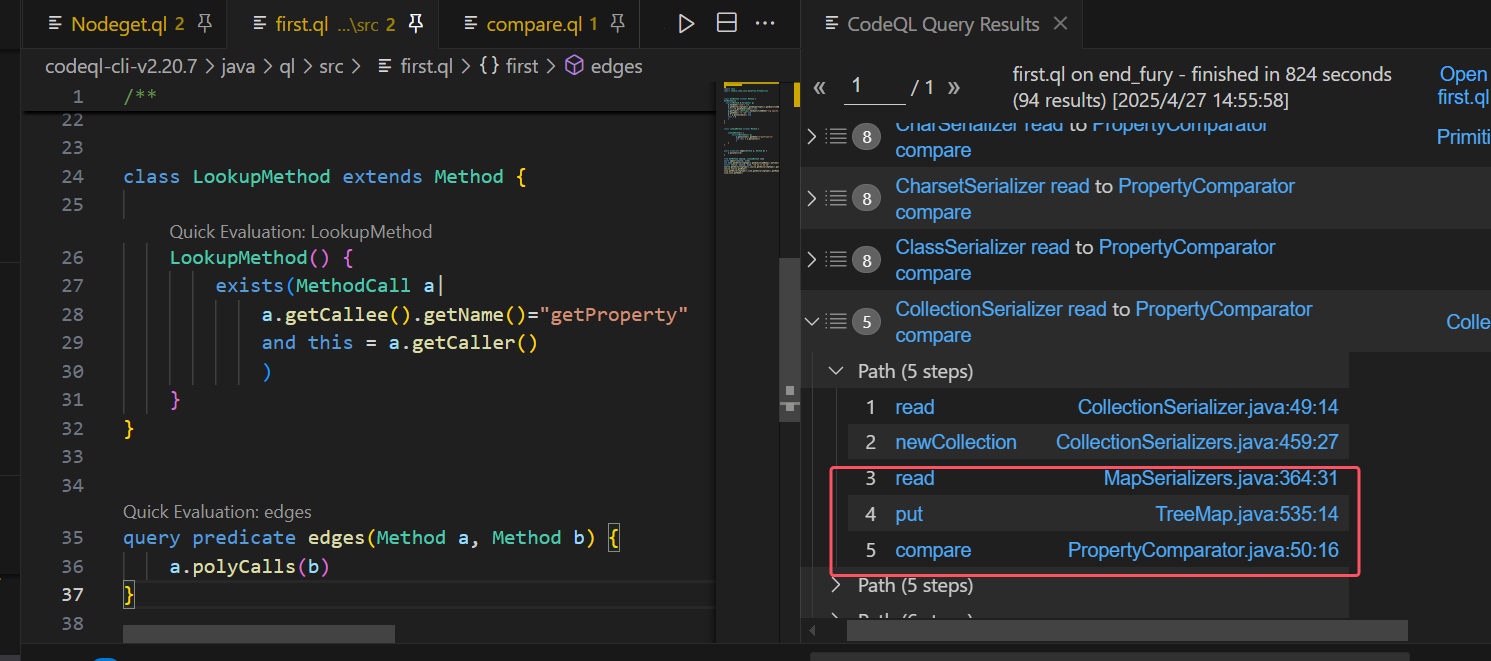The width and height of the screenshot is (1491, 661).
Task: Close the CodeQL Query Results tab
Action: tap(1061, 23)
